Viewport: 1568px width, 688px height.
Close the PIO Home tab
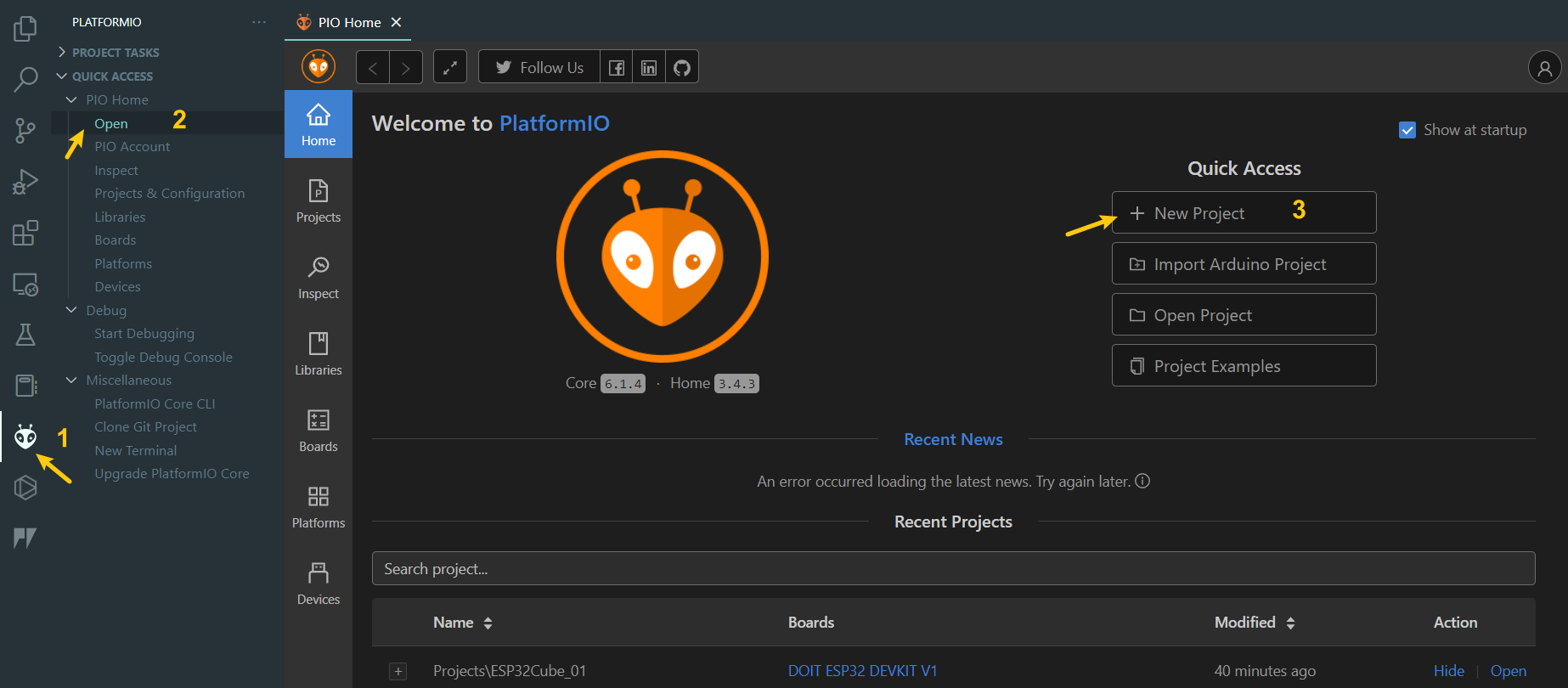[396, 22]
